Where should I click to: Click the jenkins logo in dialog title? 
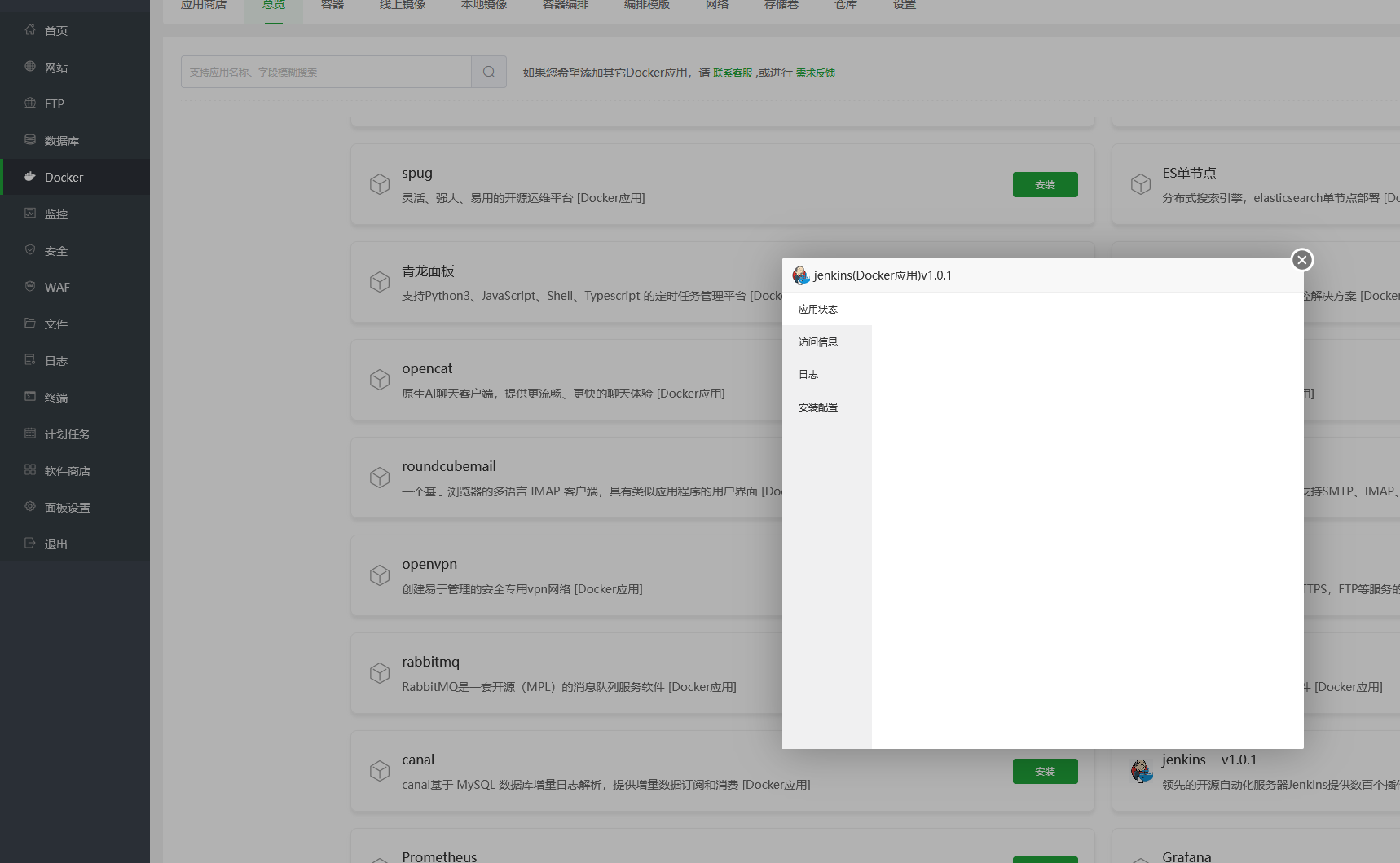pos(801,275)
